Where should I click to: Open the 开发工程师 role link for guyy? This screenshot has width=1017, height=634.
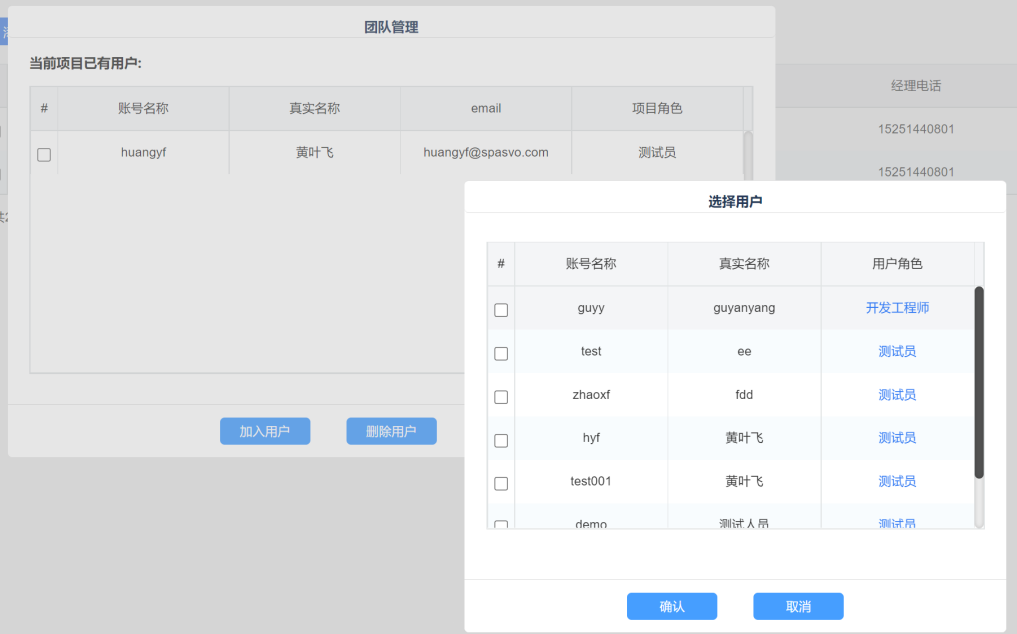pos(897,308)
